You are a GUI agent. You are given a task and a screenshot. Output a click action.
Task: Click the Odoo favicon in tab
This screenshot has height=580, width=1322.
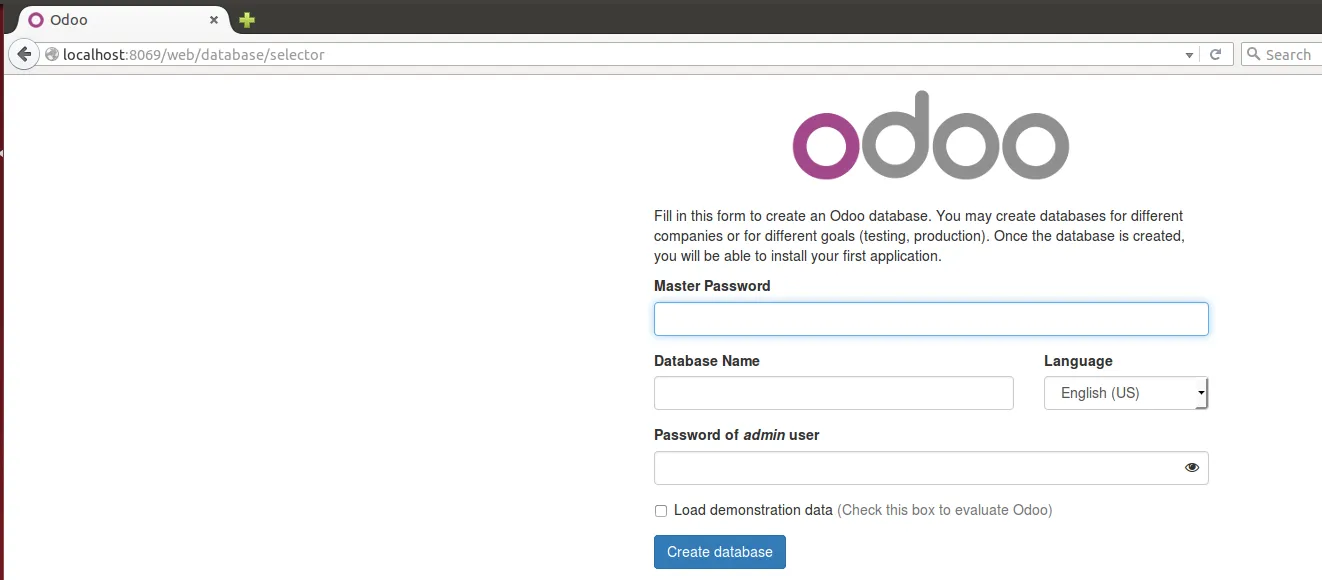[x=36, y=20]
